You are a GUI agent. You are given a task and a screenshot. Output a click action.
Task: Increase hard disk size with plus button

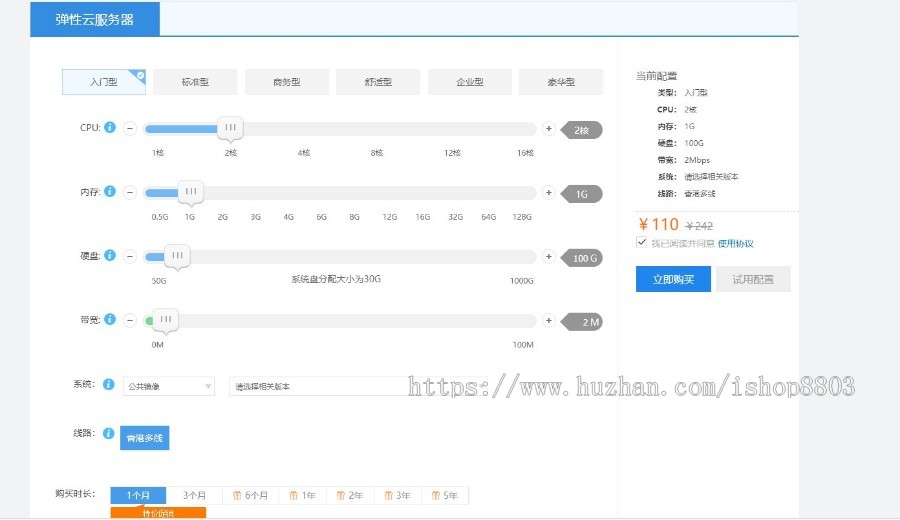pyautogui.click(x=549, y=257)
